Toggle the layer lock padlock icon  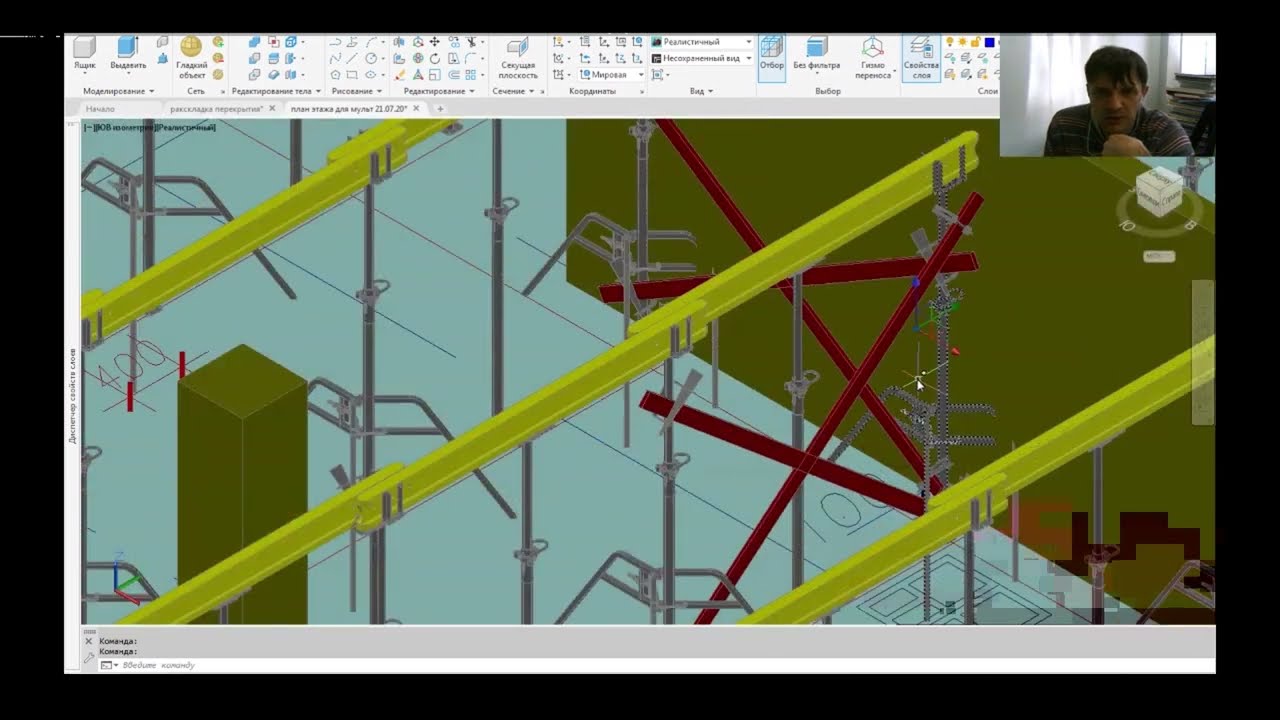click(975, 42)
